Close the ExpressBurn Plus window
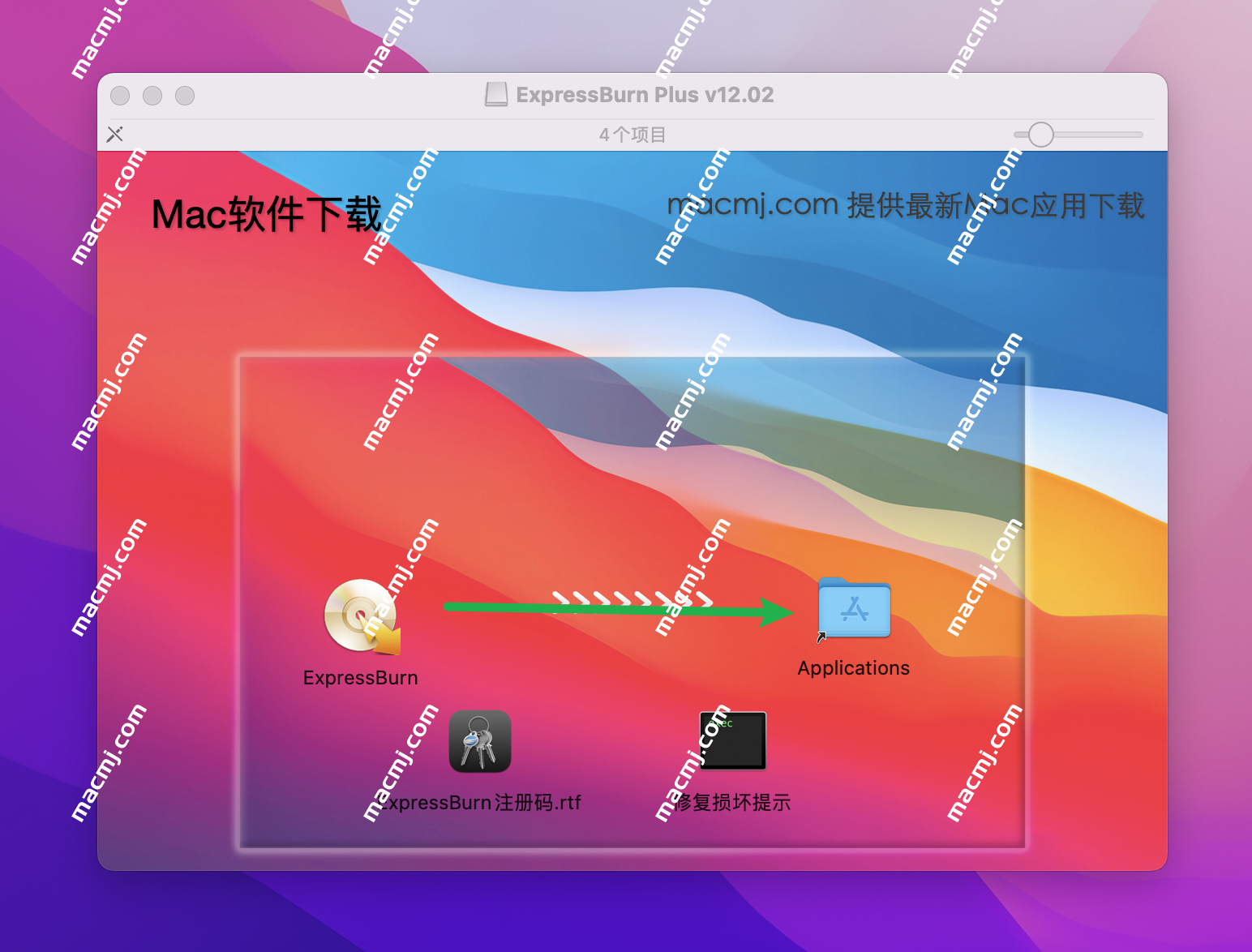 coord(120,96)
